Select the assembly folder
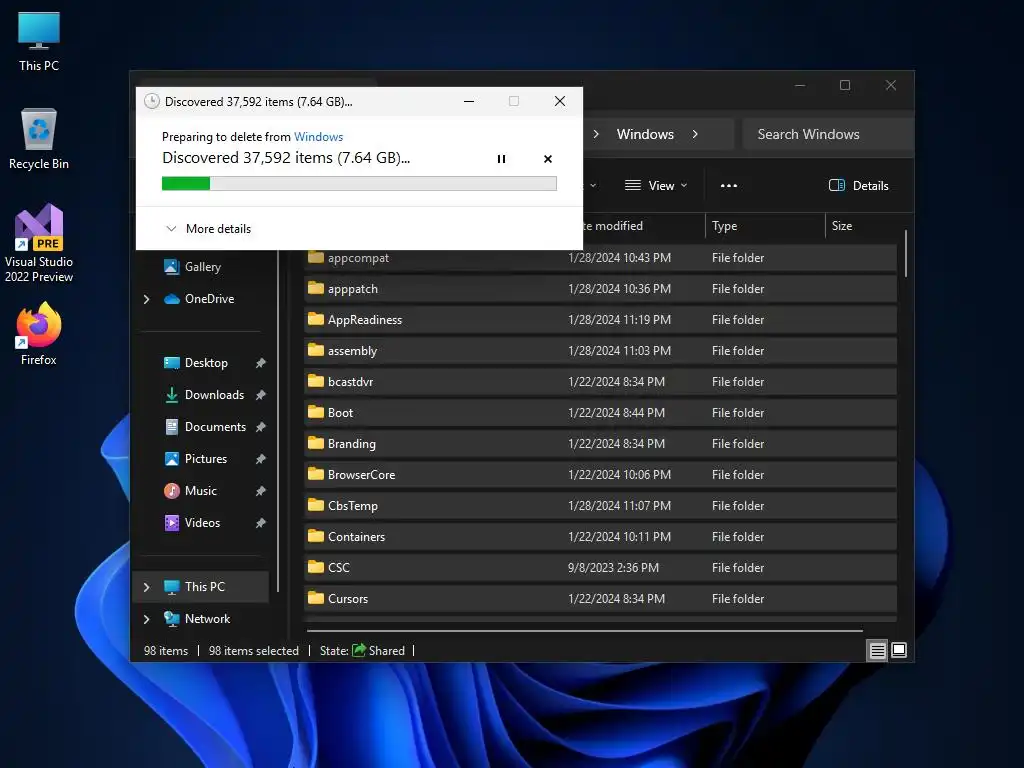This screenshot has width=1024, height=768. [600, 351]
